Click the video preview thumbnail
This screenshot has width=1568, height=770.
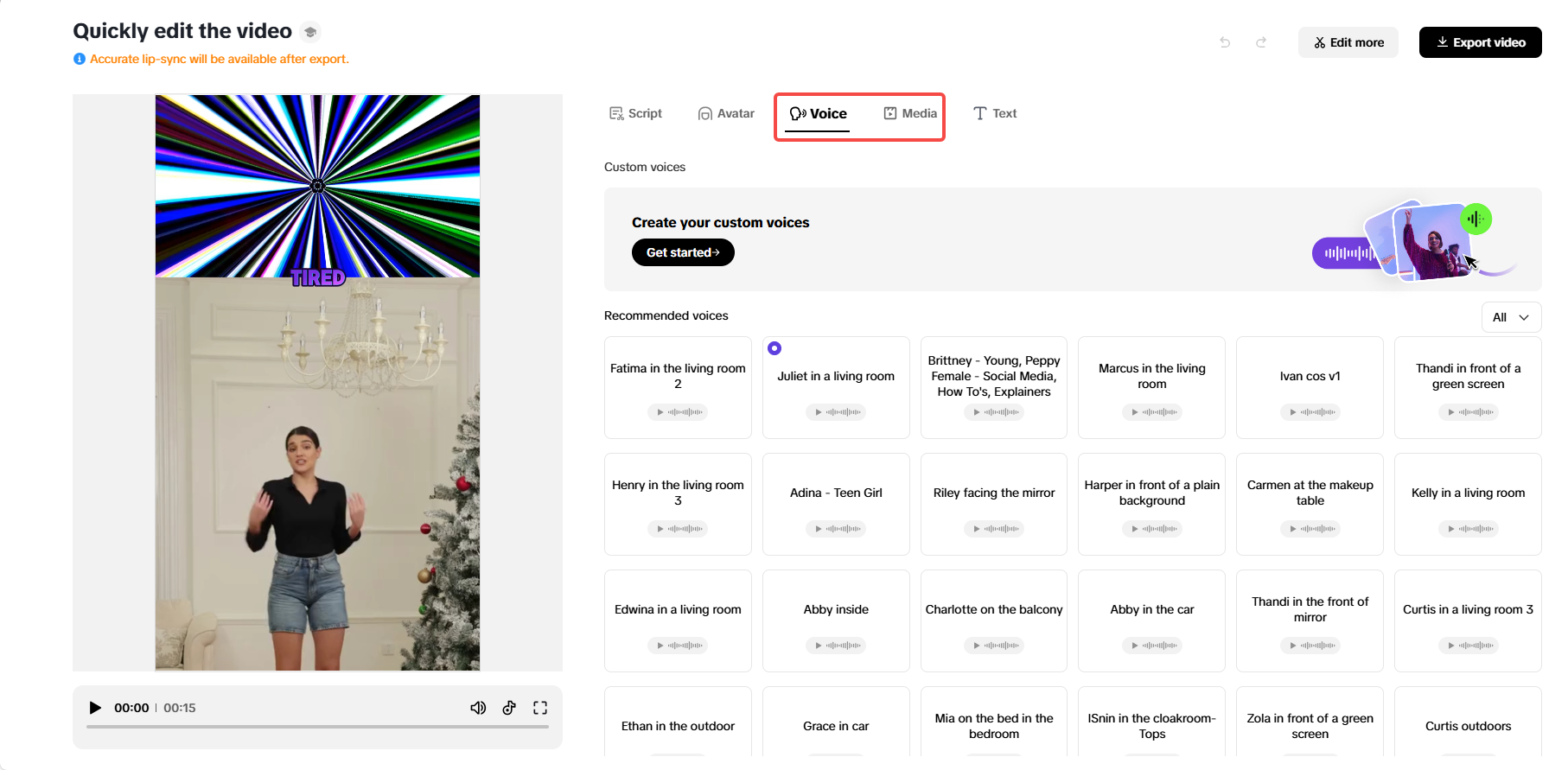click(x=317, y=383)
